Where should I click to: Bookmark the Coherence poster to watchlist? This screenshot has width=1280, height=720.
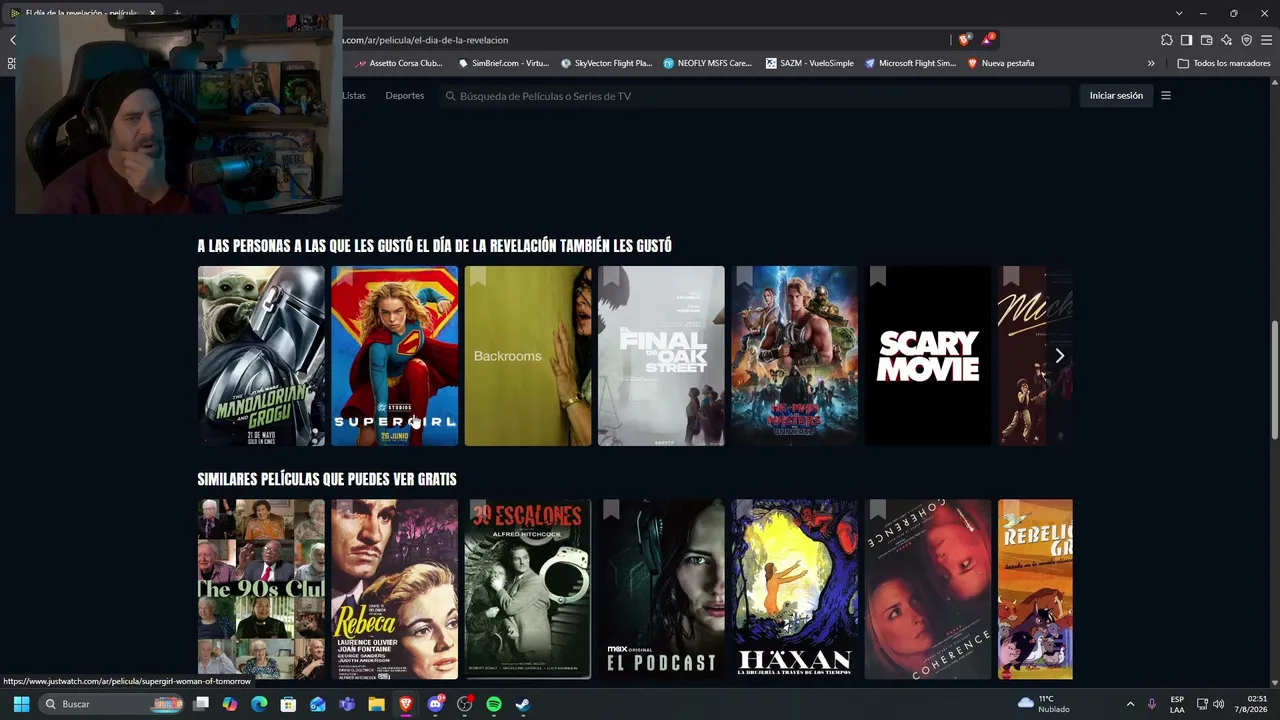click(878, 510)
